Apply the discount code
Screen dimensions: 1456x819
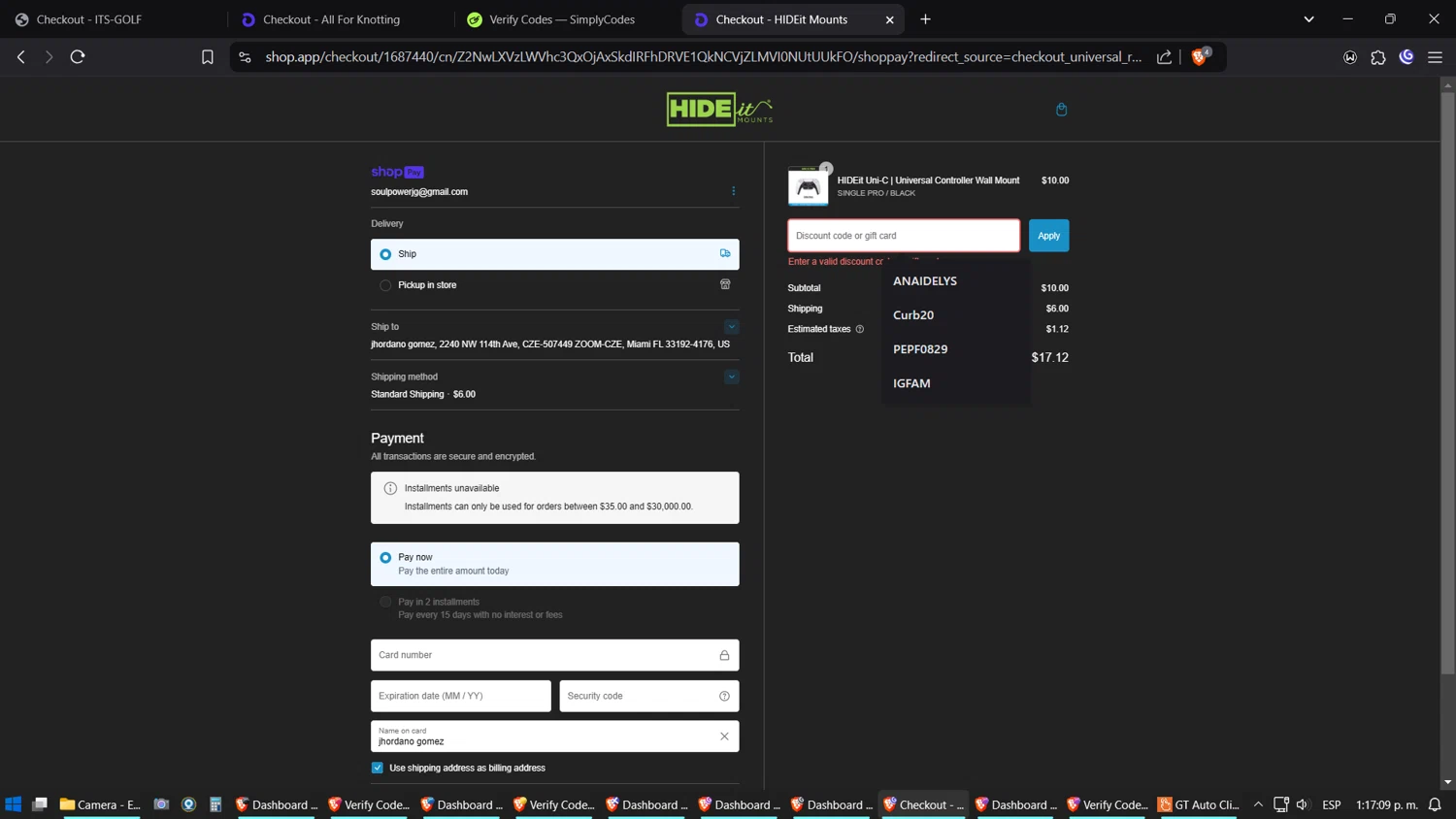(1048, 236)
